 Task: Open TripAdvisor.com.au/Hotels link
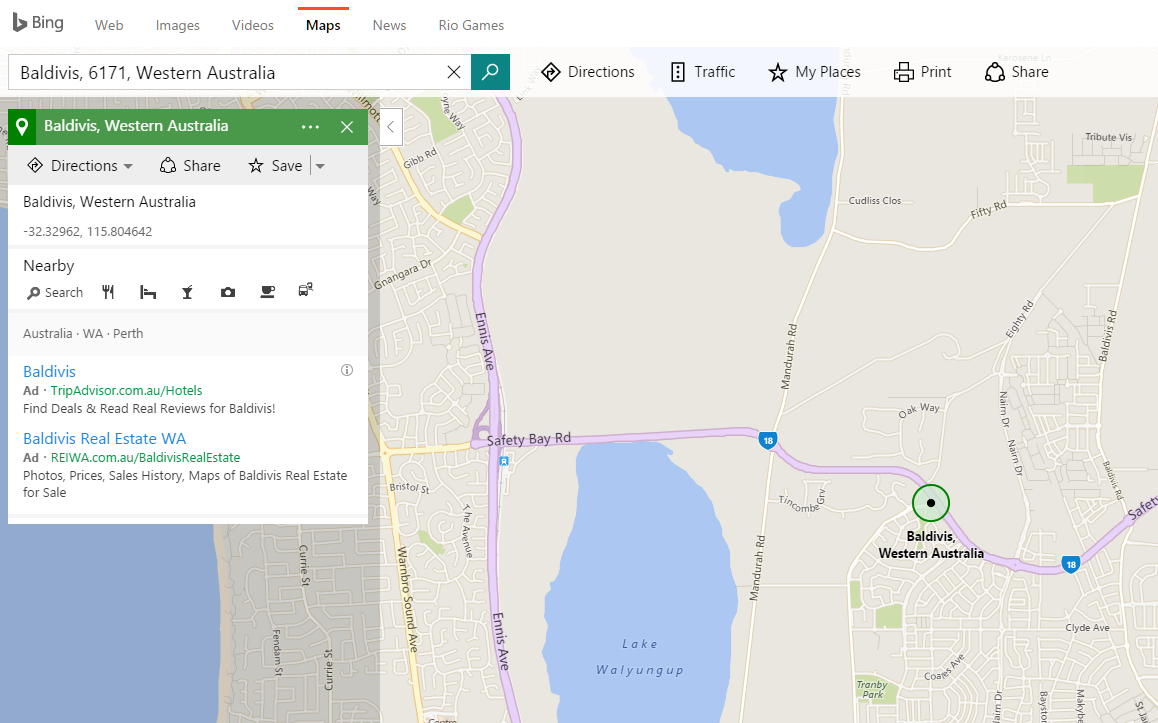tap(126, 391)
